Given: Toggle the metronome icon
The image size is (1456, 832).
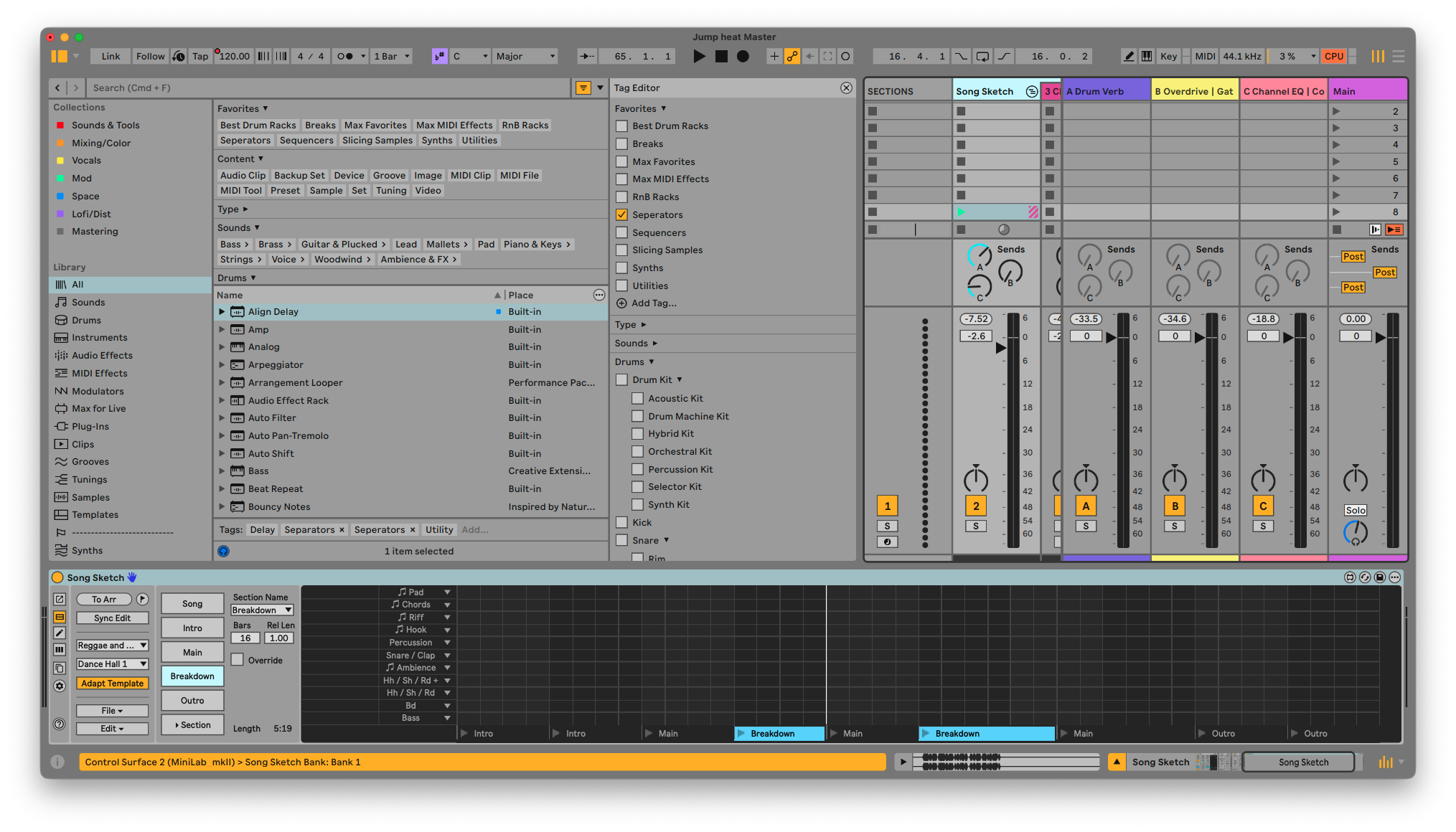Looking at the screenshot, I should 345,56.
